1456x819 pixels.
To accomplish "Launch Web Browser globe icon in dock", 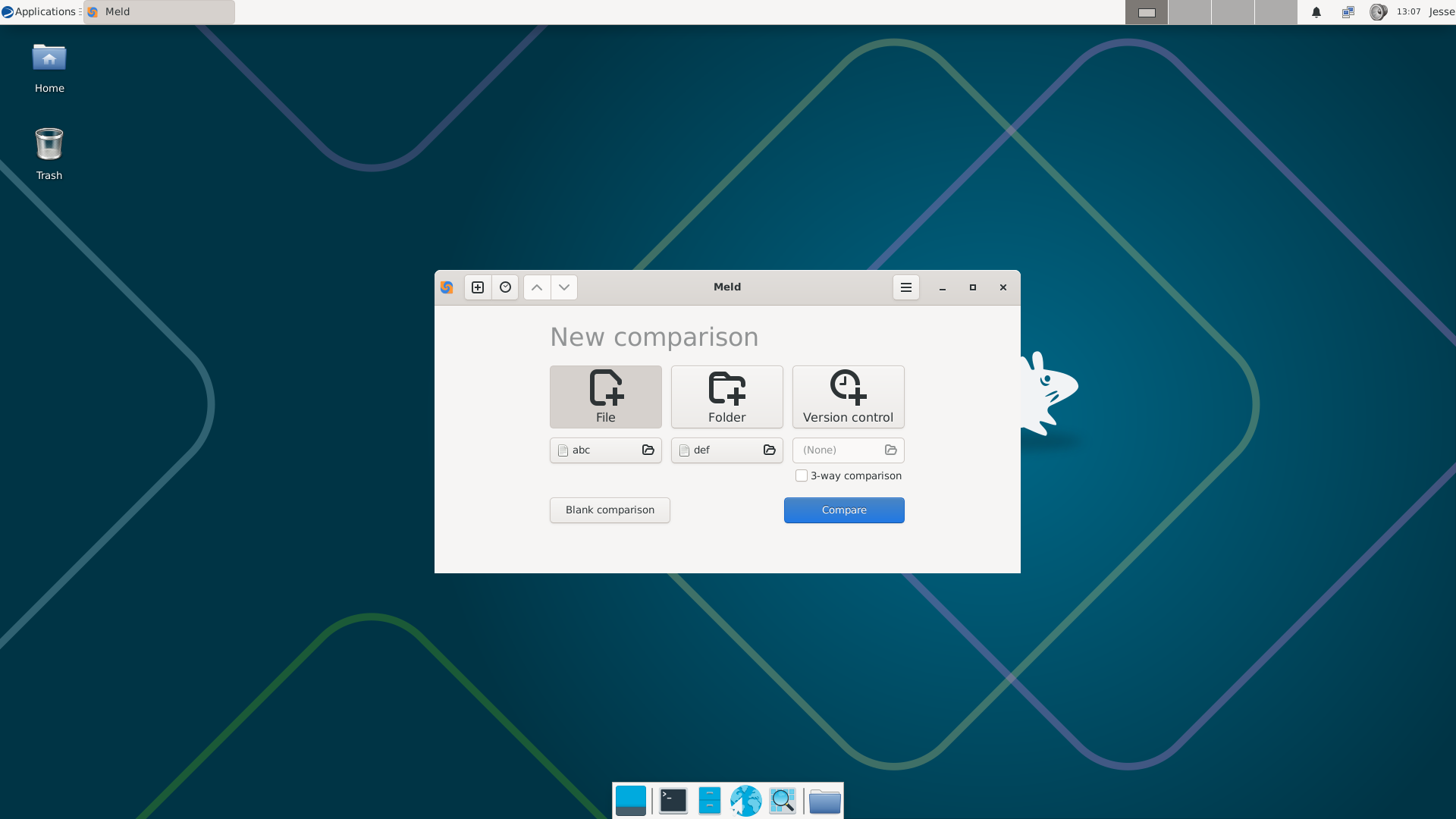I will (x=746, y=801).
